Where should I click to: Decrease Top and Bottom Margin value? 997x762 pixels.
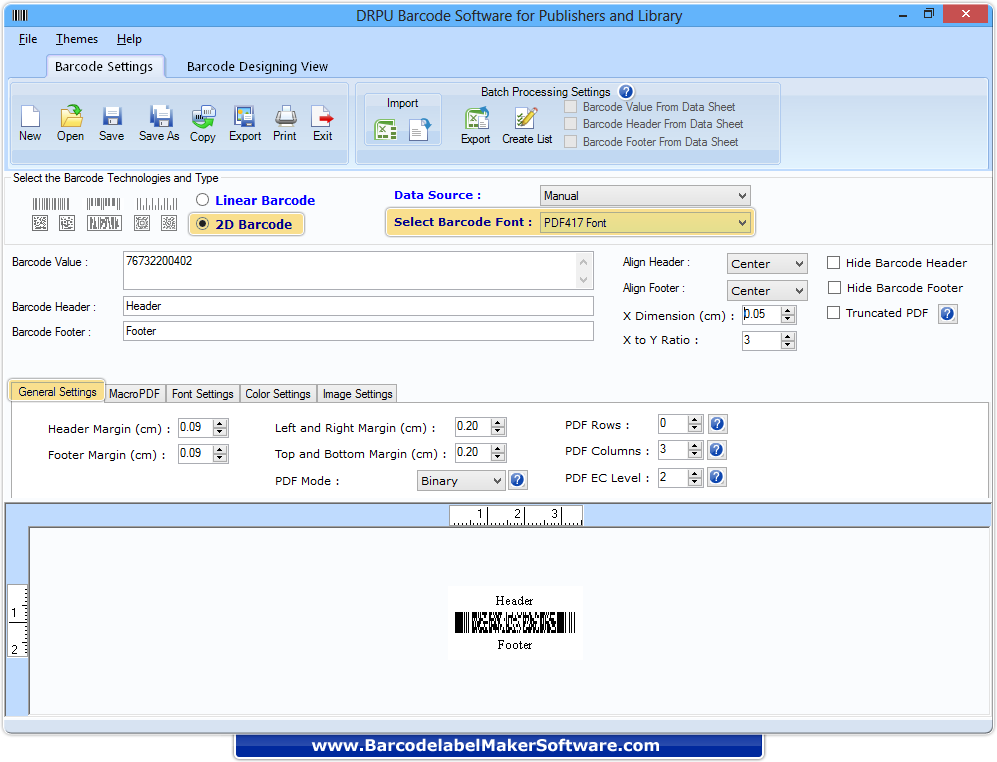498,457
